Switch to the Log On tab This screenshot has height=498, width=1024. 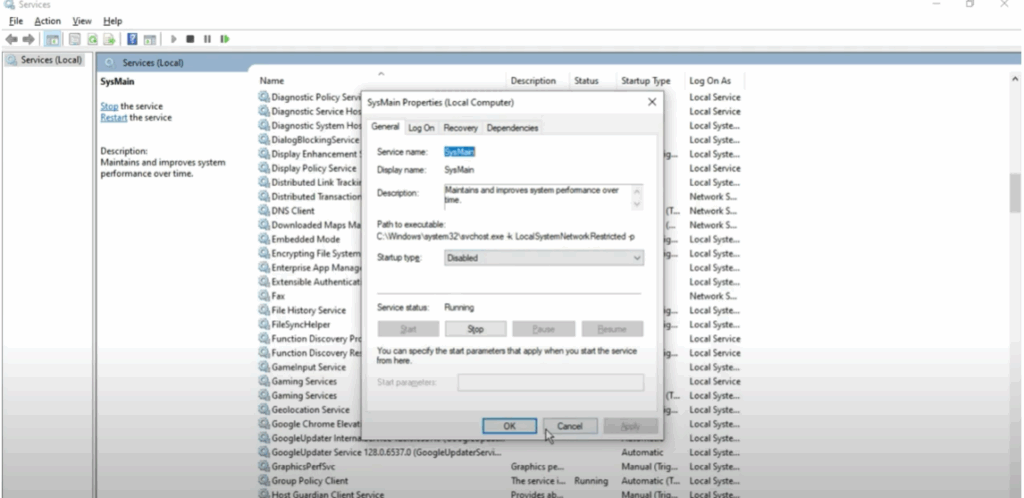pyautogui.click(x=421, y=128)
